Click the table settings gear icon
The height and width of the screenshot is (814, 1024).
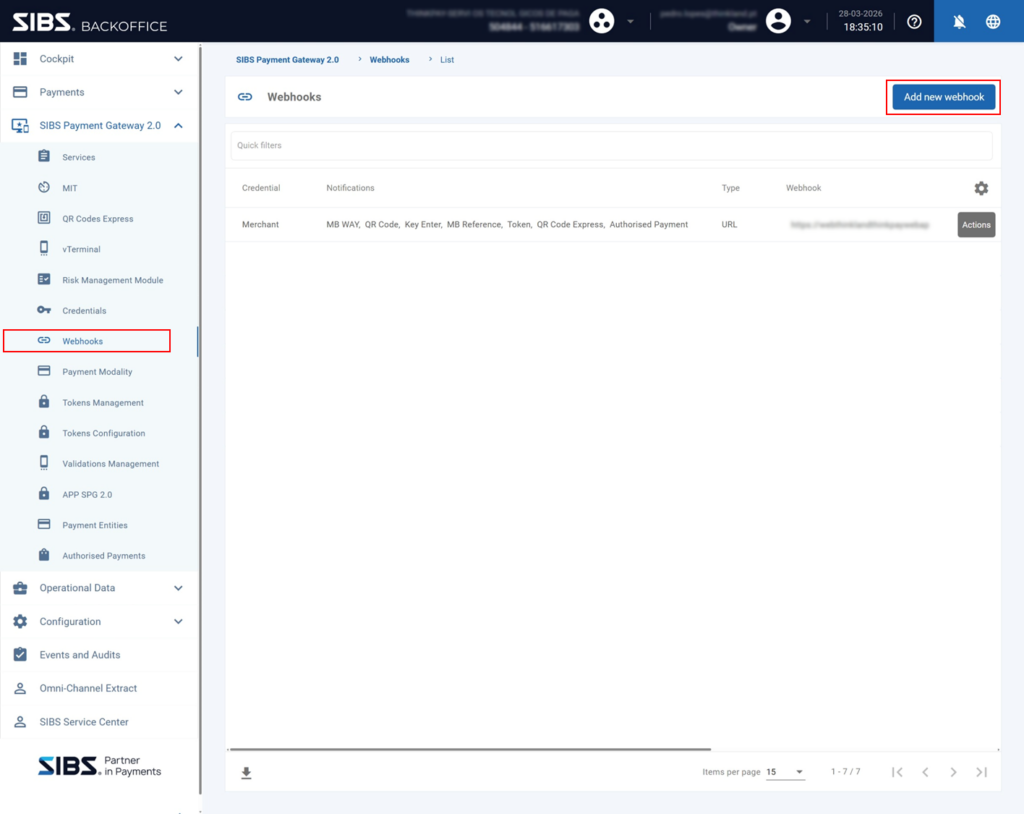(x=981, y=188)
